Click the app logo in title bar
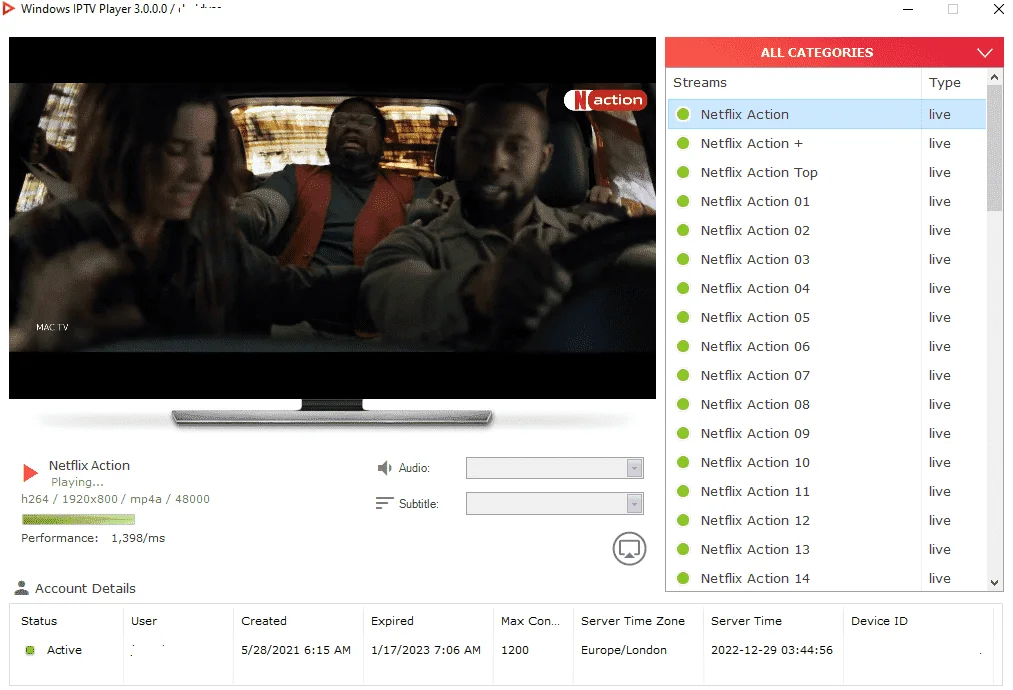Viewport: 1013px width, 690px height. (x=8, y=8)
